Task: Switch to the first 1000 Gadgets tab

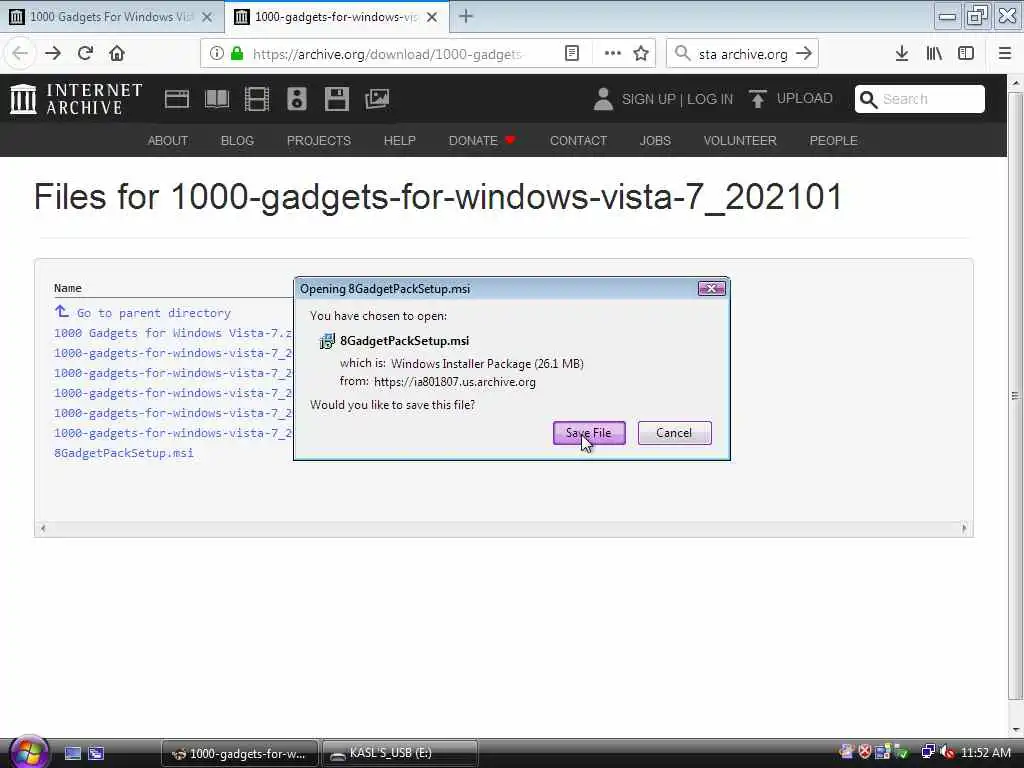Action: [x=112, y=17]
